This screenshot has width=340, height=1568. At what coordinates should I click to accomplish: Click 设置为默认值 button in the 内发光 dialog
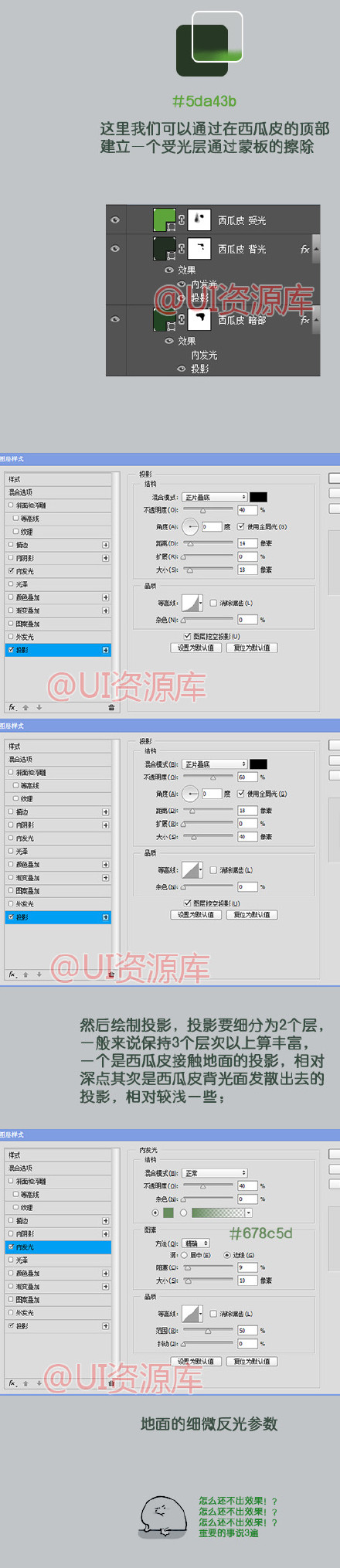coord(195,1361)
